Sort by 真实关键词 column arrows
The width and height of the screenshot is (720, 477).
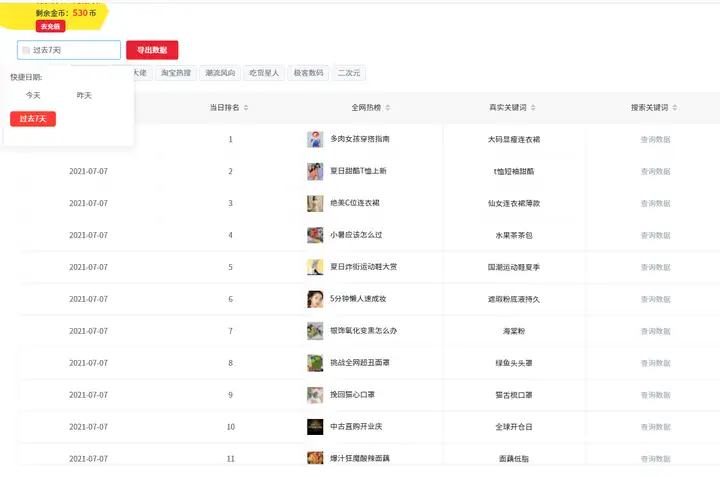tap(533, 107)
